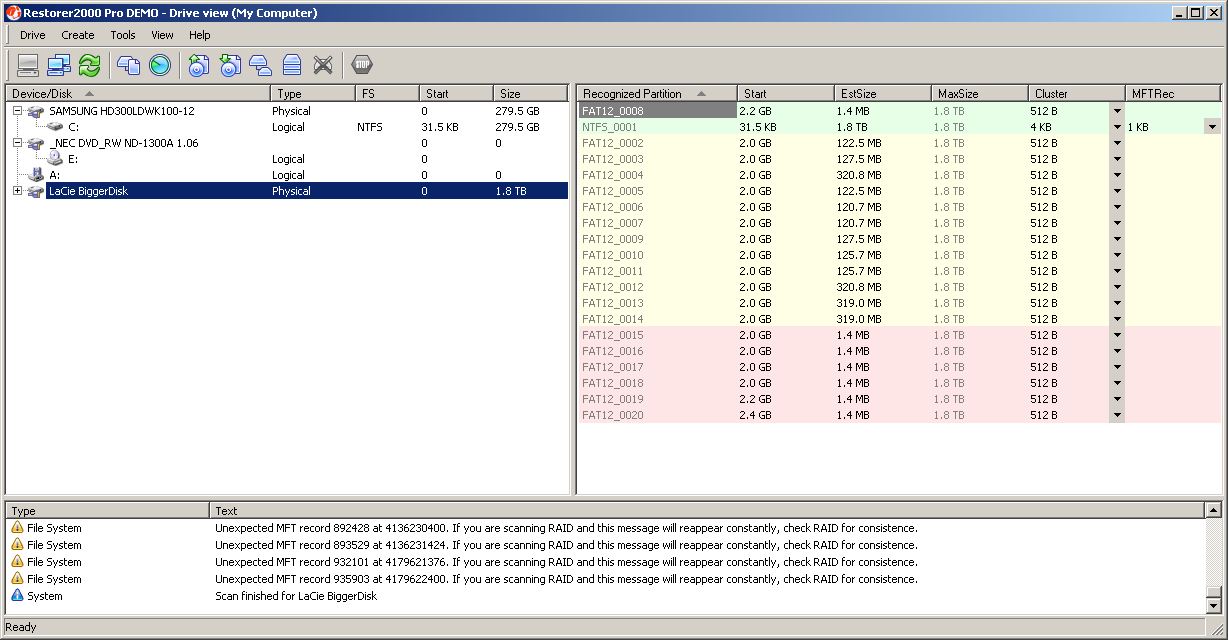
Task: Click log panel scrollbar up arrow
Action: click(x=1214, y=511)
